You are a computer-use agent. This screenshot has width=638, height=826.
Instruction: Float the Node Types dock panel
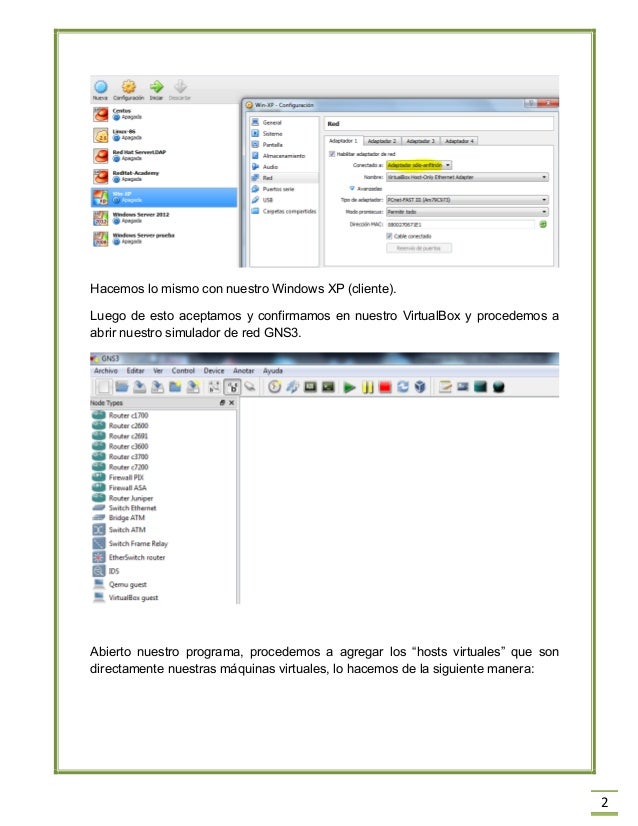pyautogui.click(x=222, y=403)
